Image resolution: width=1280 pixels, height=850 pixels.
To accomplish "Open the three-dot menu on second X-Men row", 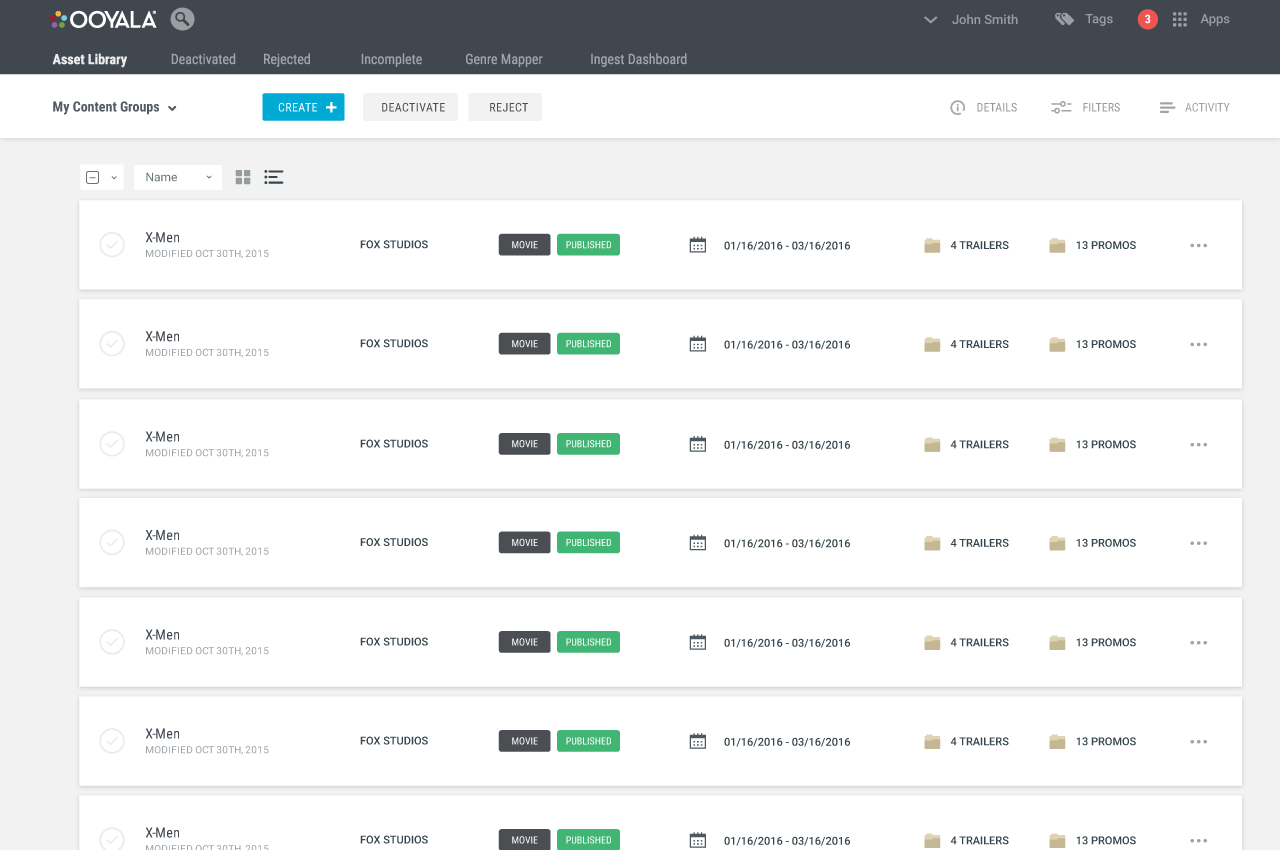I will pos(1199,344).
